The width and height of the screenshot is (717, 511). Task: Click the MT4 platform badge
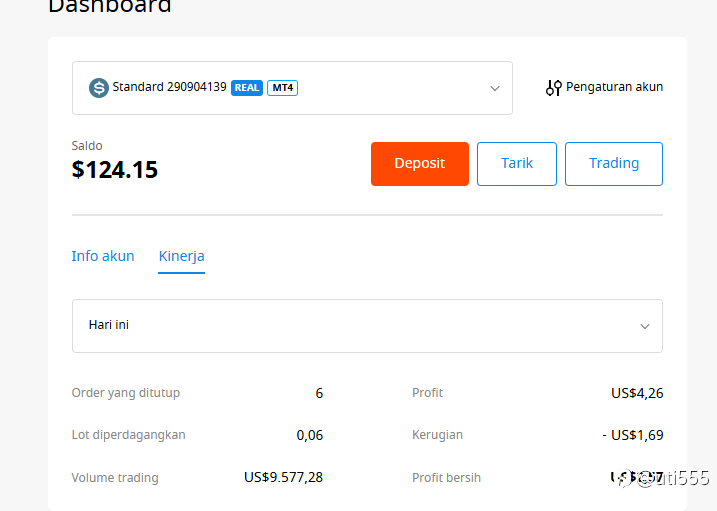point(282,88)
